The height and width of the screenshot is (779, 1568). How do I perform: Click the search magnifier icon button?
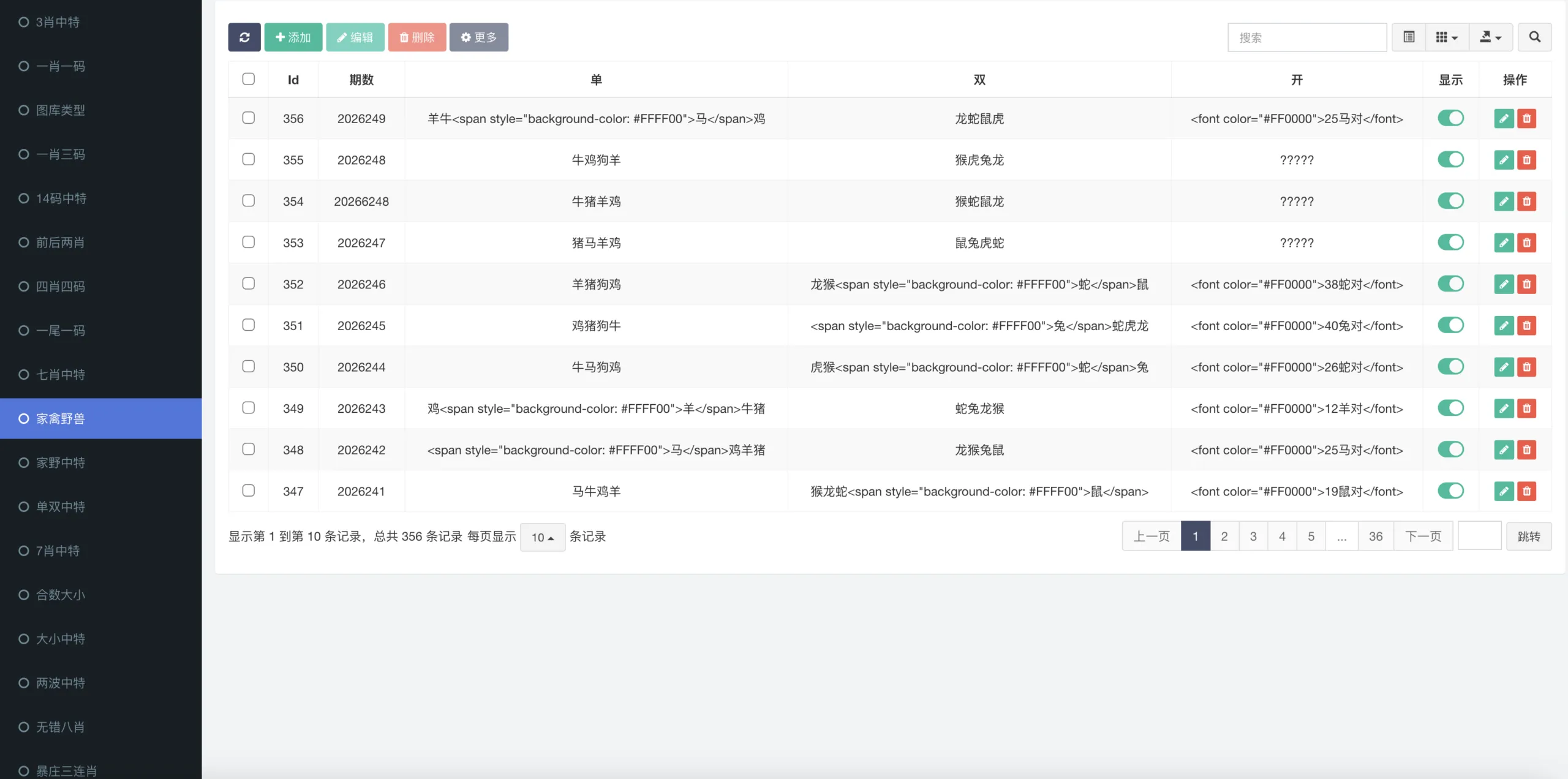pos(1534,37)
